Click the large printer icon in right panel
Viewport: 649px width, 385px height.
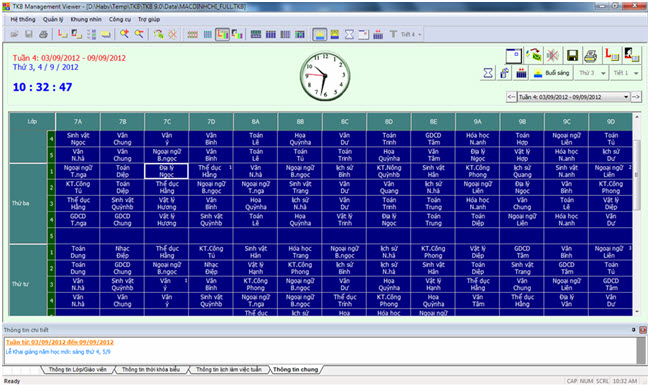pos(591,55)
